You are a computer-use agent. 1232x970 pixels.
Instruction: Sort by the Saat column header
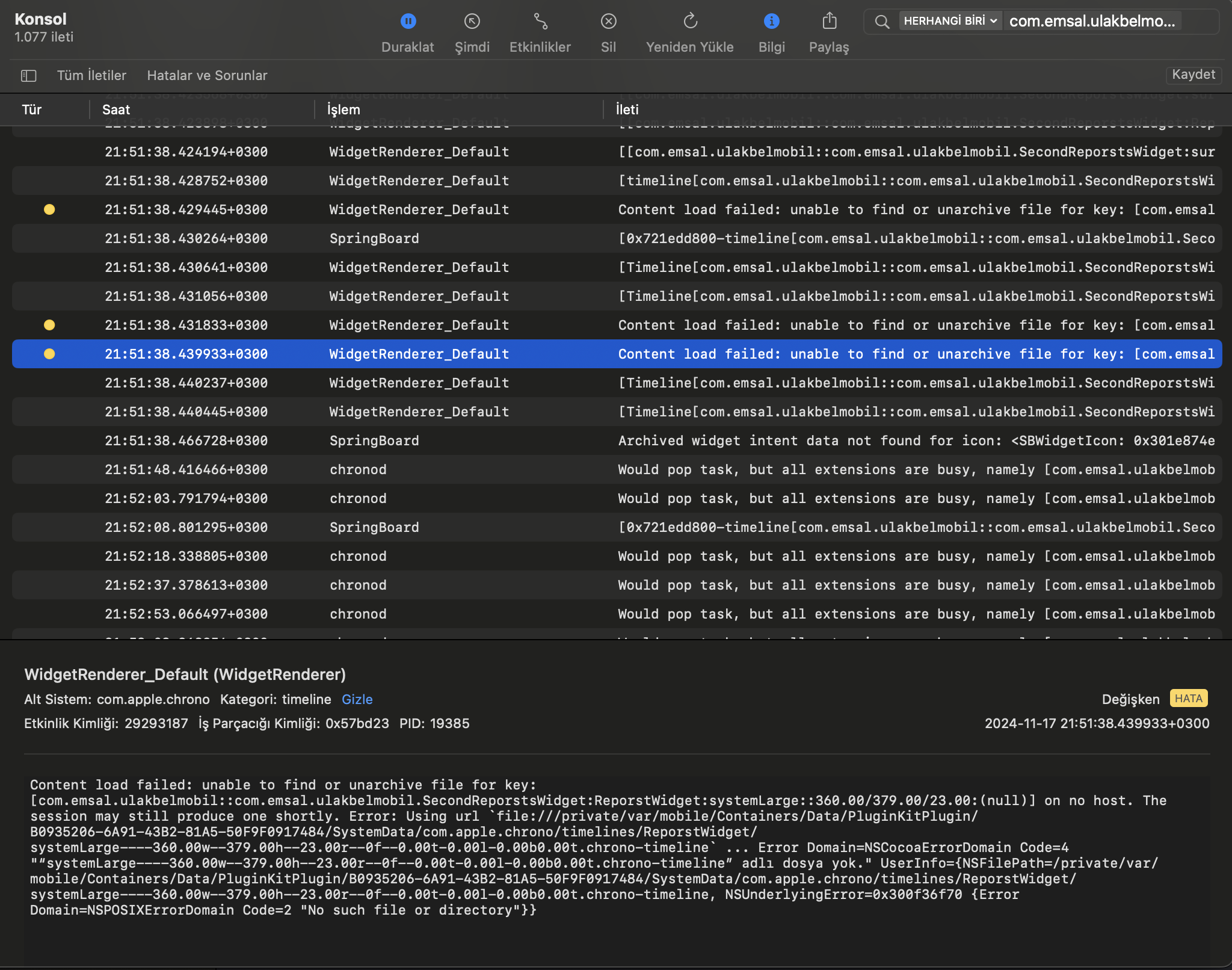click(116, 110)
